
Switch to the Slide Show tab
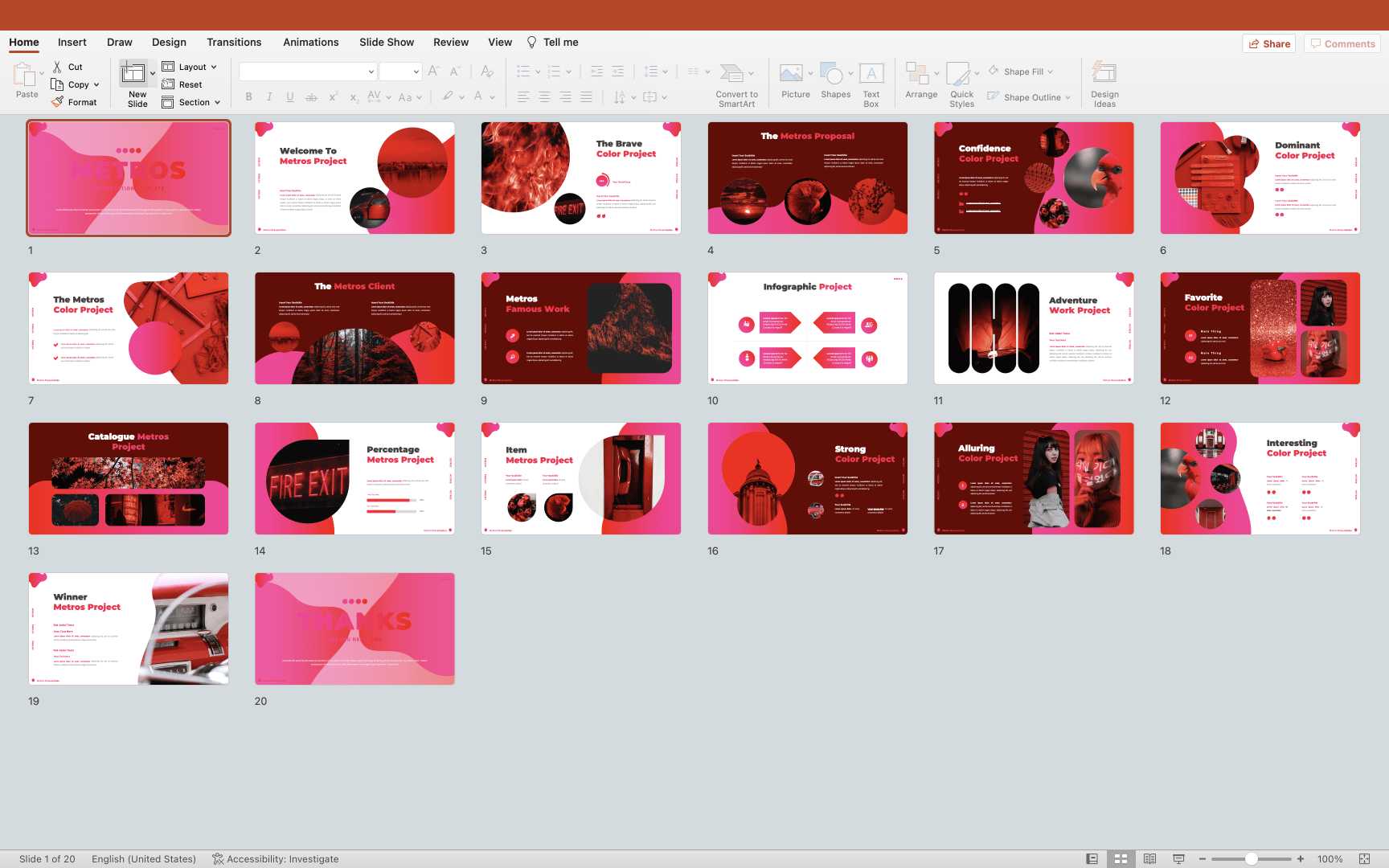coord(387,42)
